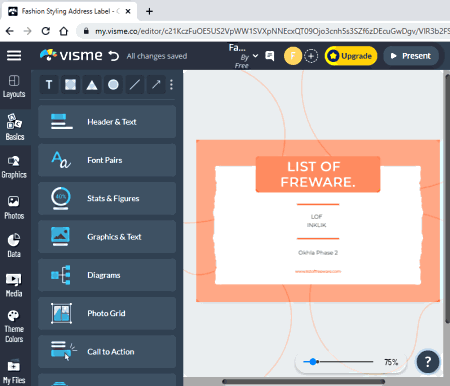
Task: Select the circle shape tool
Action: [x=113, y=85]
